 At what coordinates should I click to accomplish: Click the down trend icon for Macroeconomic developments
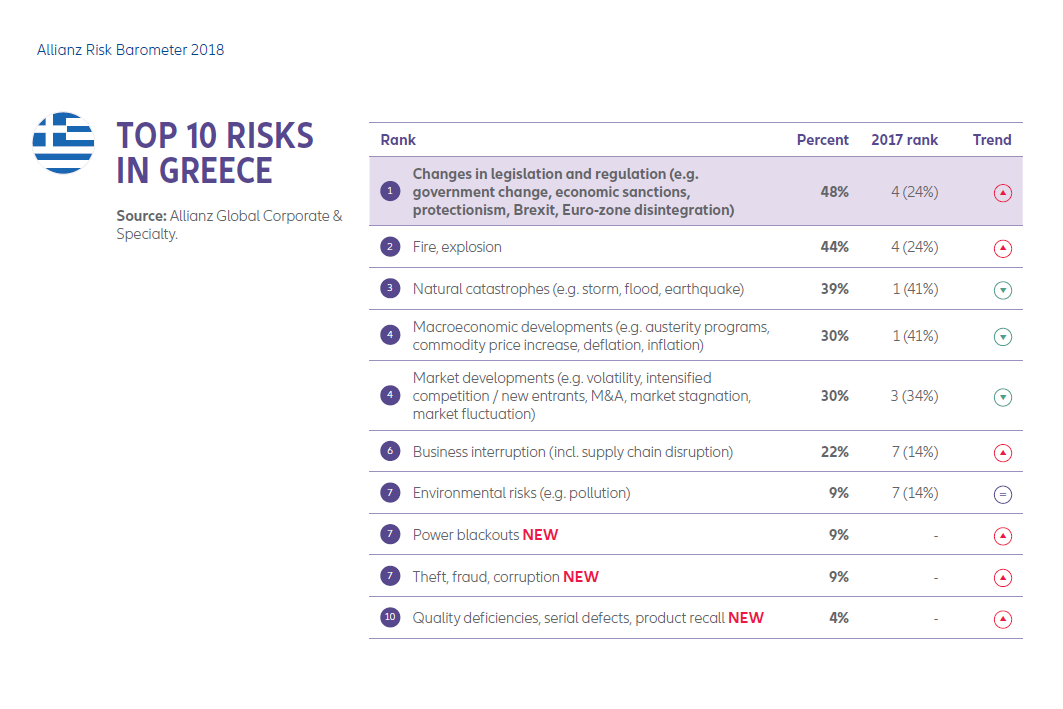[x=1003, y=337]
